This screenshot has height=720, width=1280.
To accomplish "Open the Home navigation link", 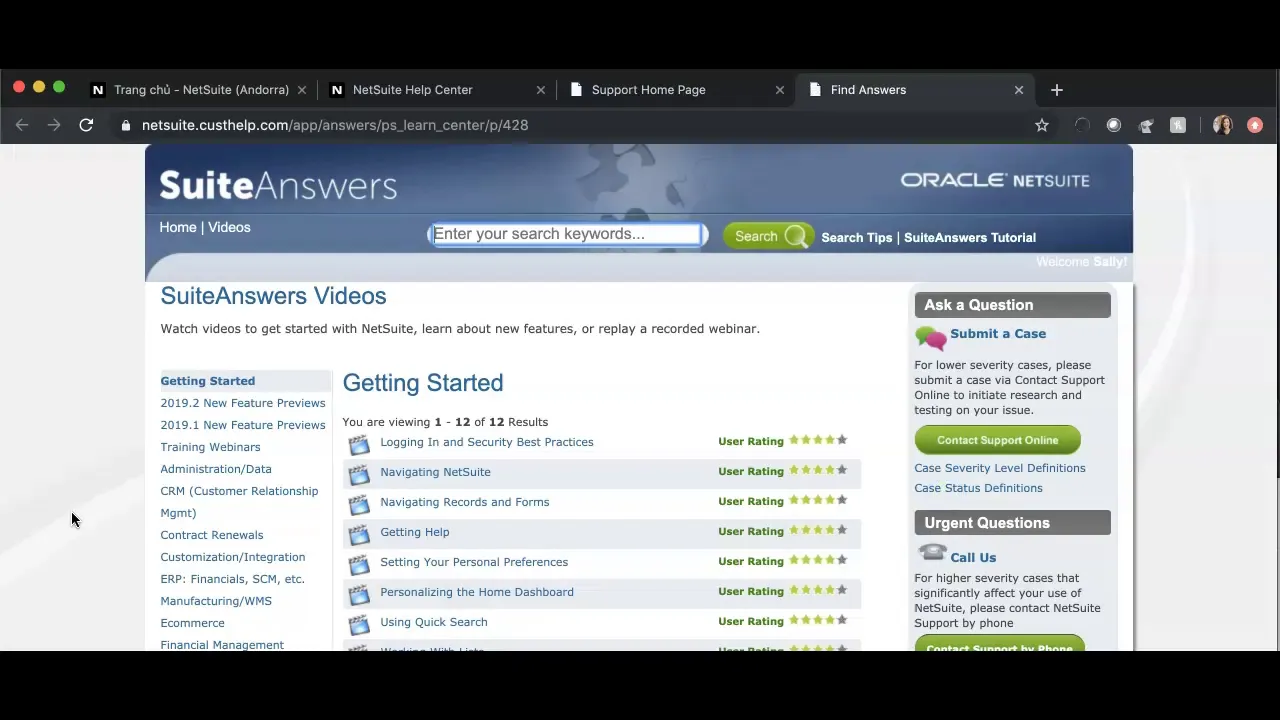I will [178, 227].
